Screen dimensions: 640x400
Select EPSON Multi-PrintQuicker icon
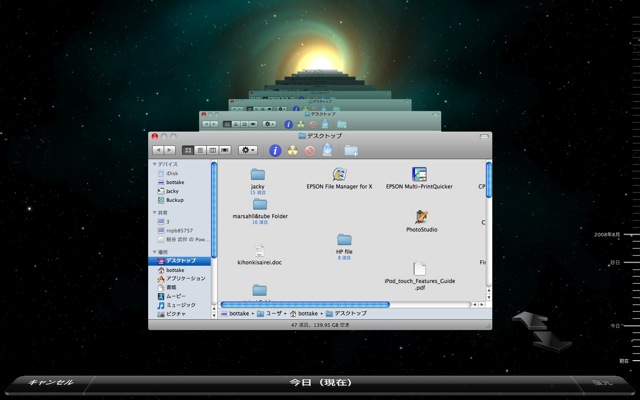pyautogui.click(x=419, y=174)
